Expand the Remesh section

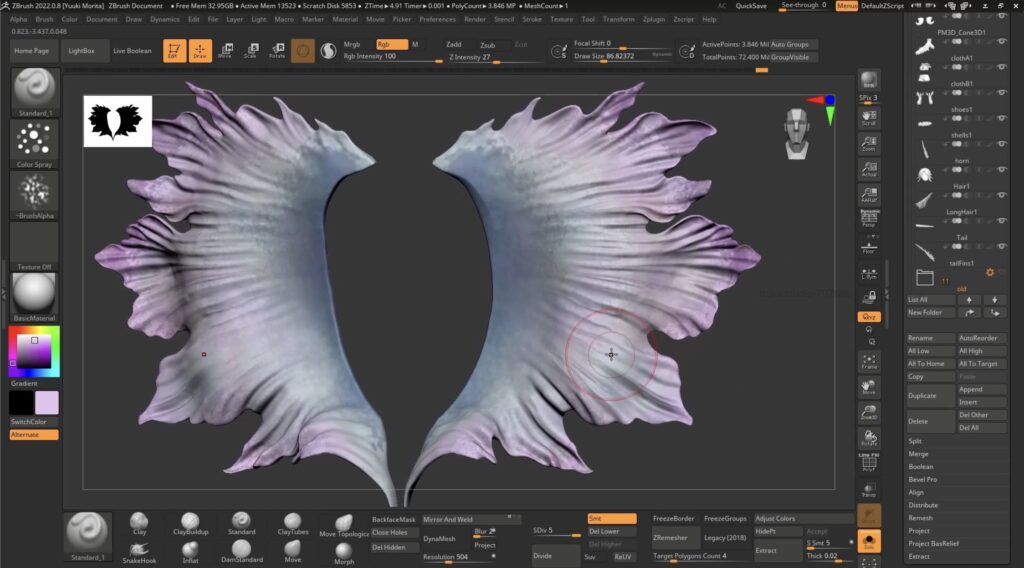click(920, 518)
